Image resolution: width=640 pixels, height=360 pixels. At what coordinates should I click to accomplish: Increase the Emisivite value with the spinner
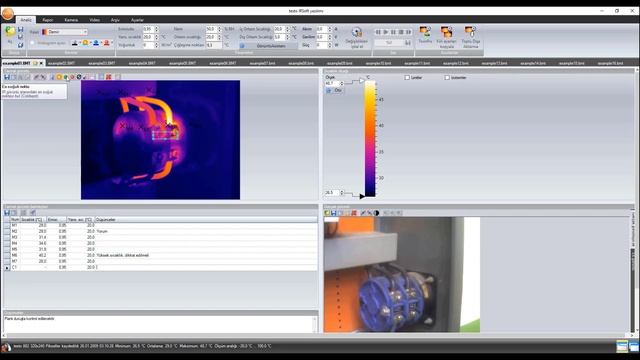[x=157, y=28]
